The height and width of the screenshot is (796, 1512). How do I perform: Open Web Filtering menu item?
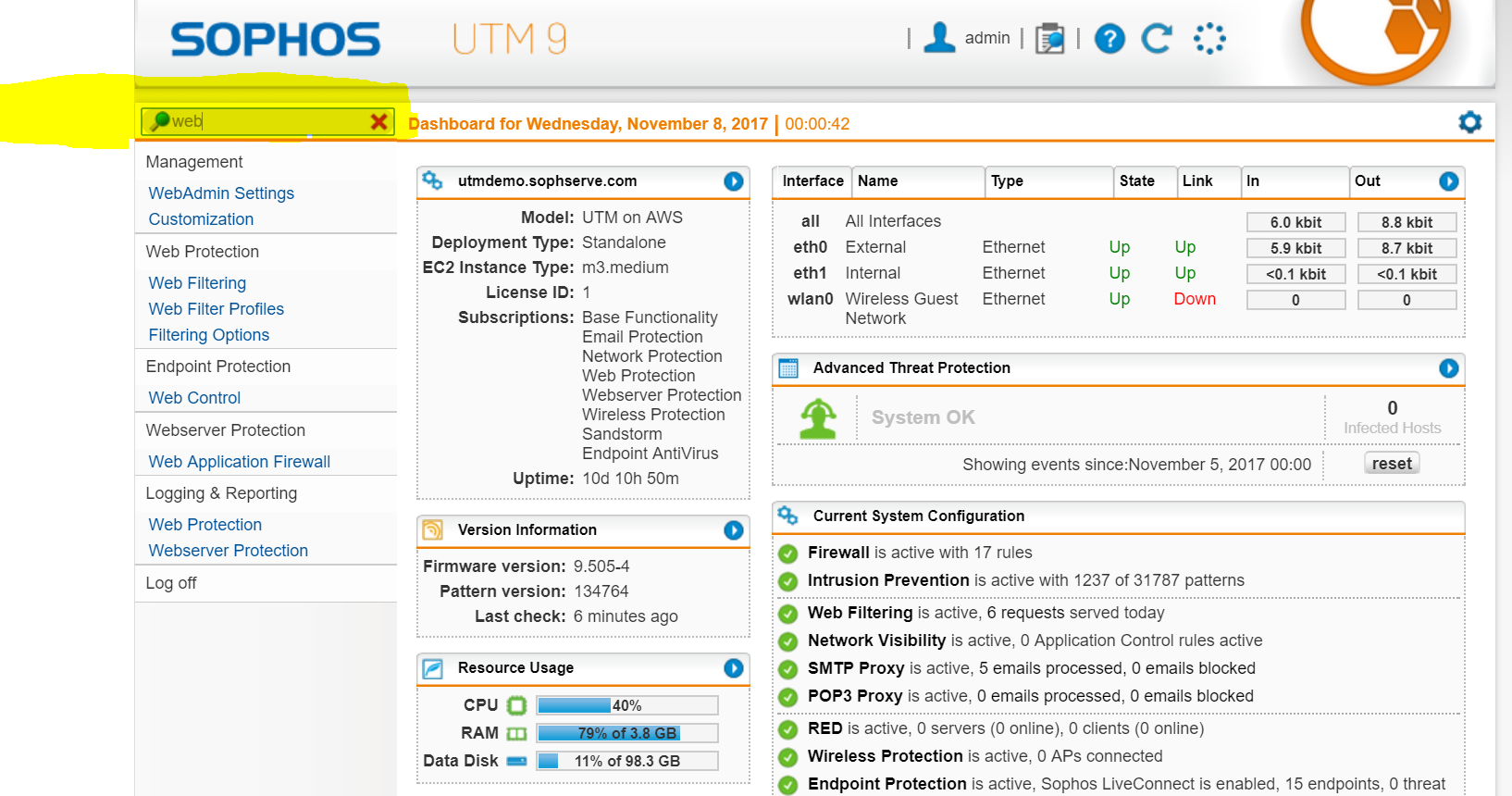point(197,283)
